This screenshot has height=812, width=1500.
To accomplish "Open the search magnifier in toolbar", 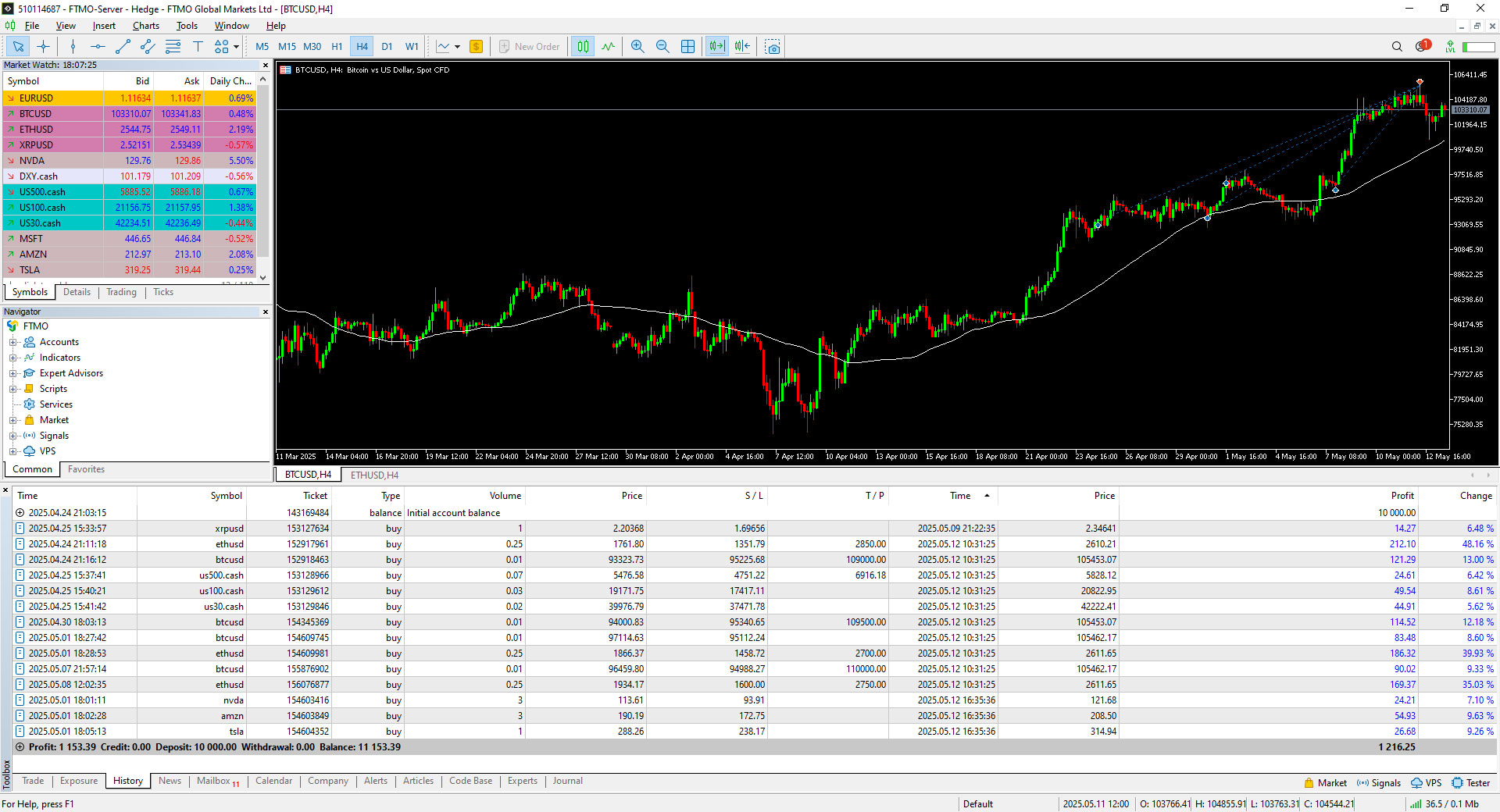I will pos(1397,47).
